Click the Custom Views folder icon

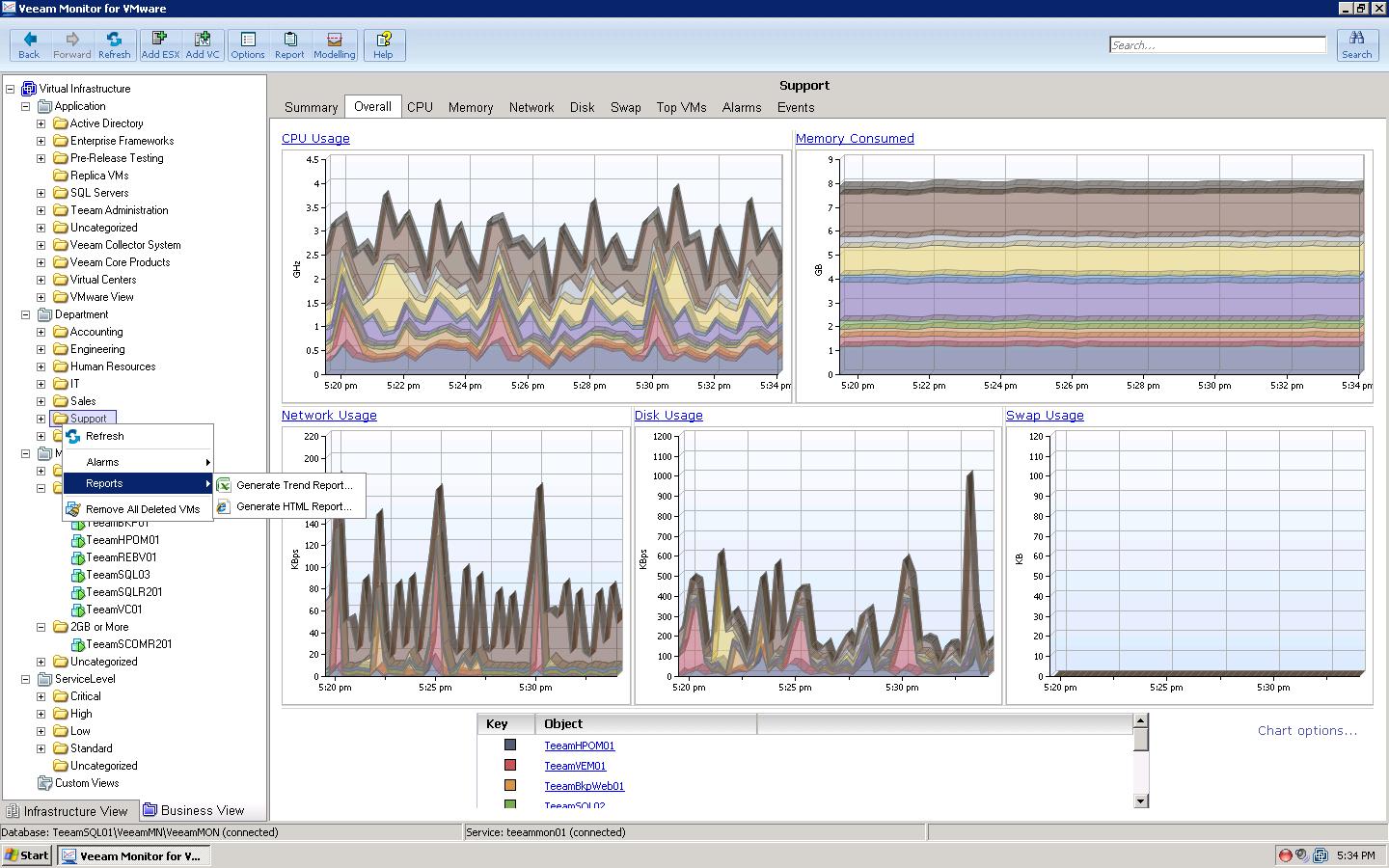point(44,783)
